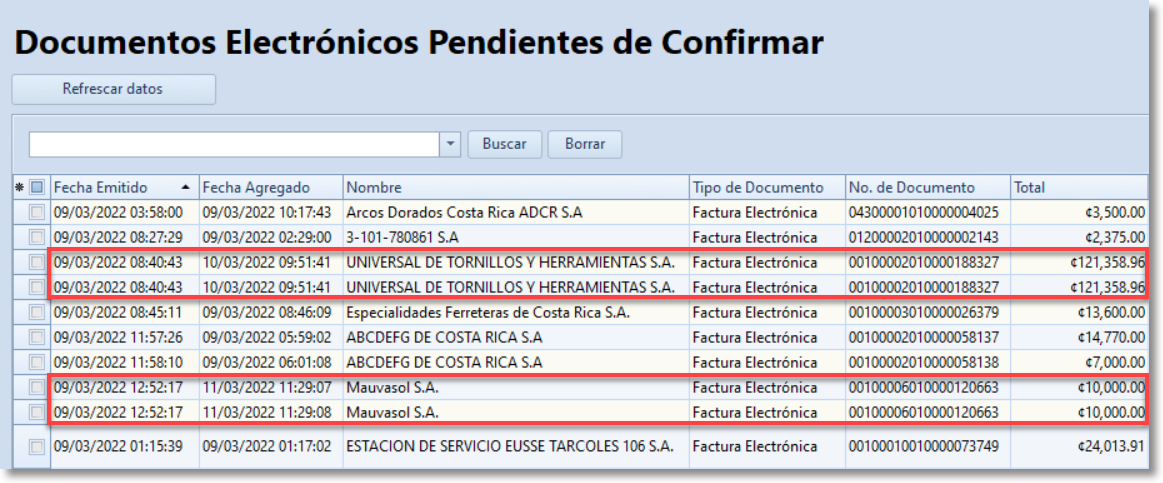Click Factura Electrónica in the ESTACION DE SERVICIO row
The height and width of the screenshot is (483, 1163).
point(755,447)
